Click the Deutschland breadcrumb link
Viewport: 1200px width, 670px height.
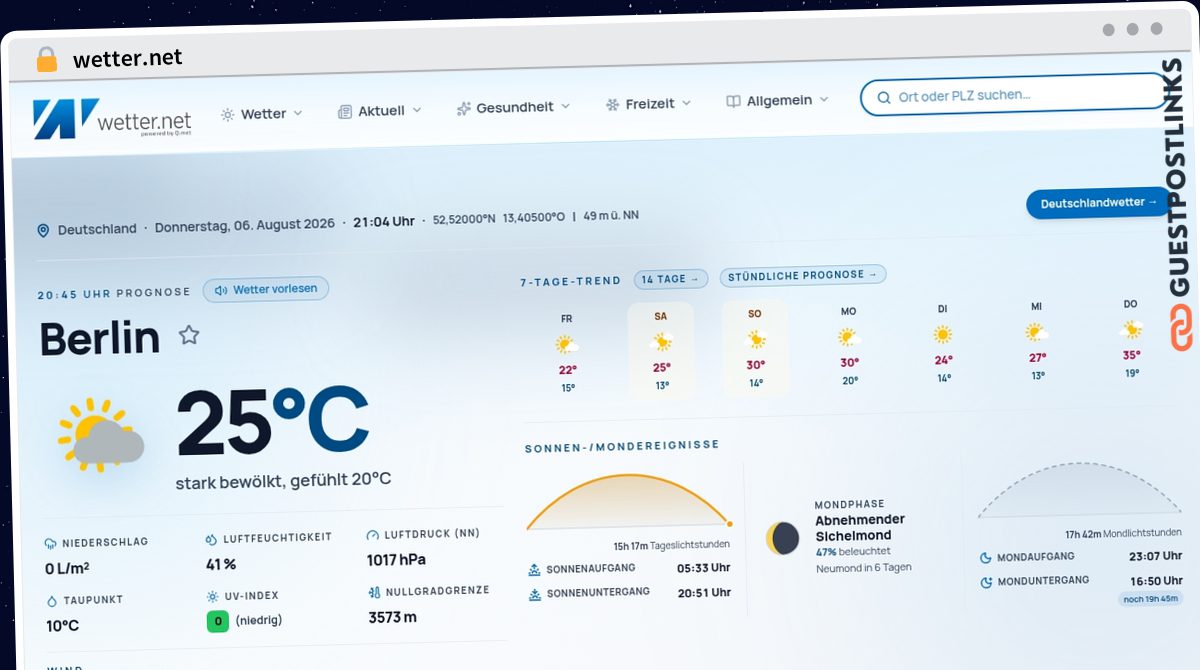(97, 229)
